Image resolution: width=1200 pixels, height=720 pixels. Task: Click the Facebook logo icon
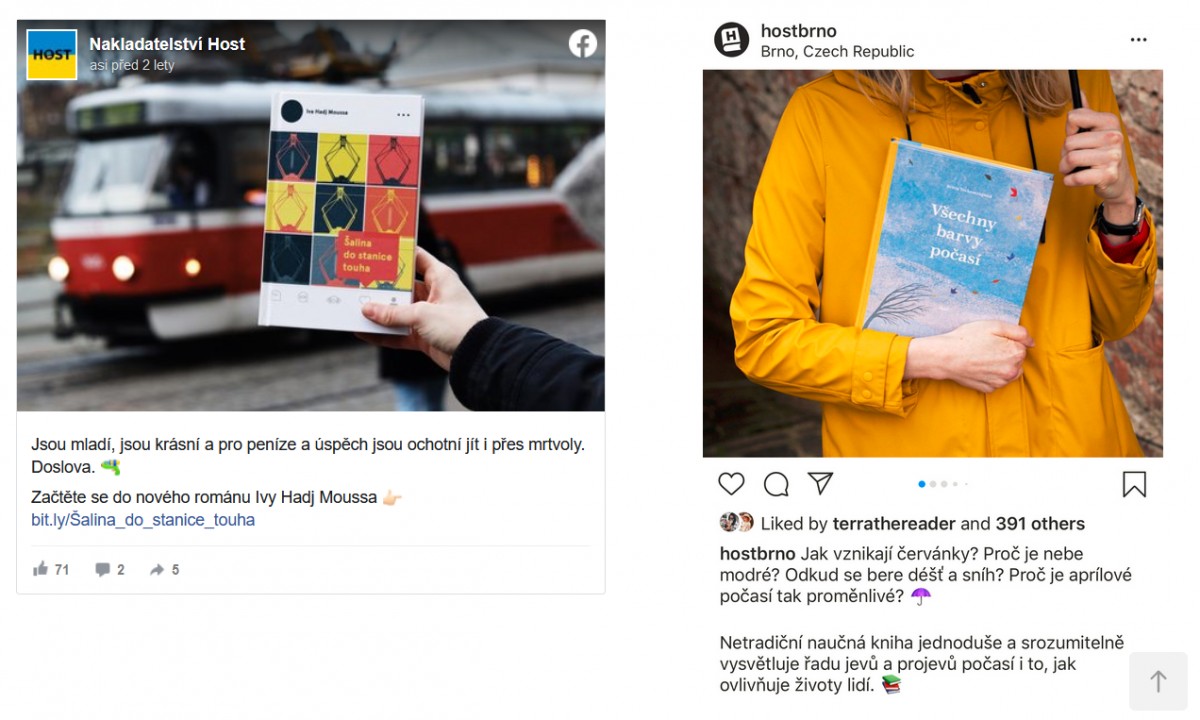click(583, 43)
